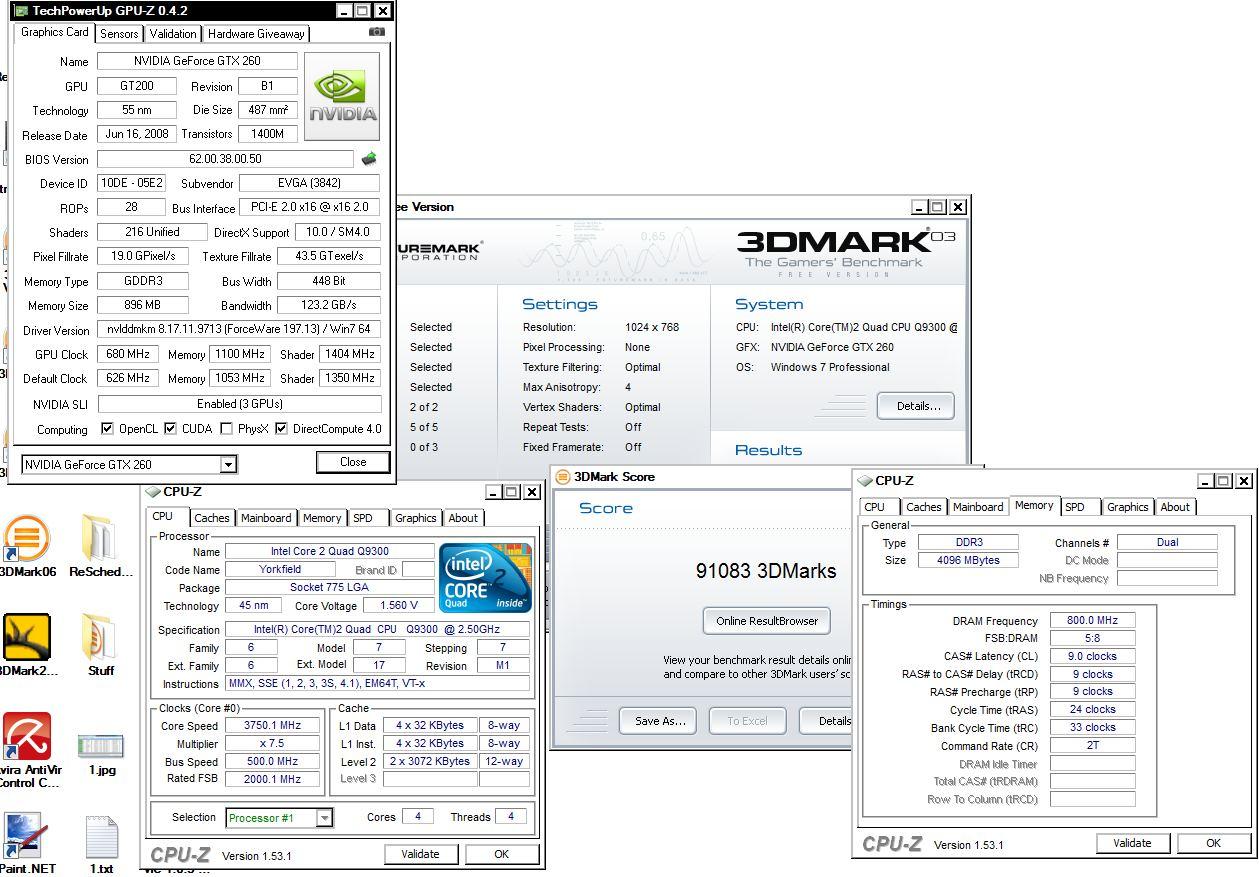Screen dimensions: 1259x877
Task: Click Validate in the CPU-Z window showing the CPU tab
Action: click(x=420, y=854)
